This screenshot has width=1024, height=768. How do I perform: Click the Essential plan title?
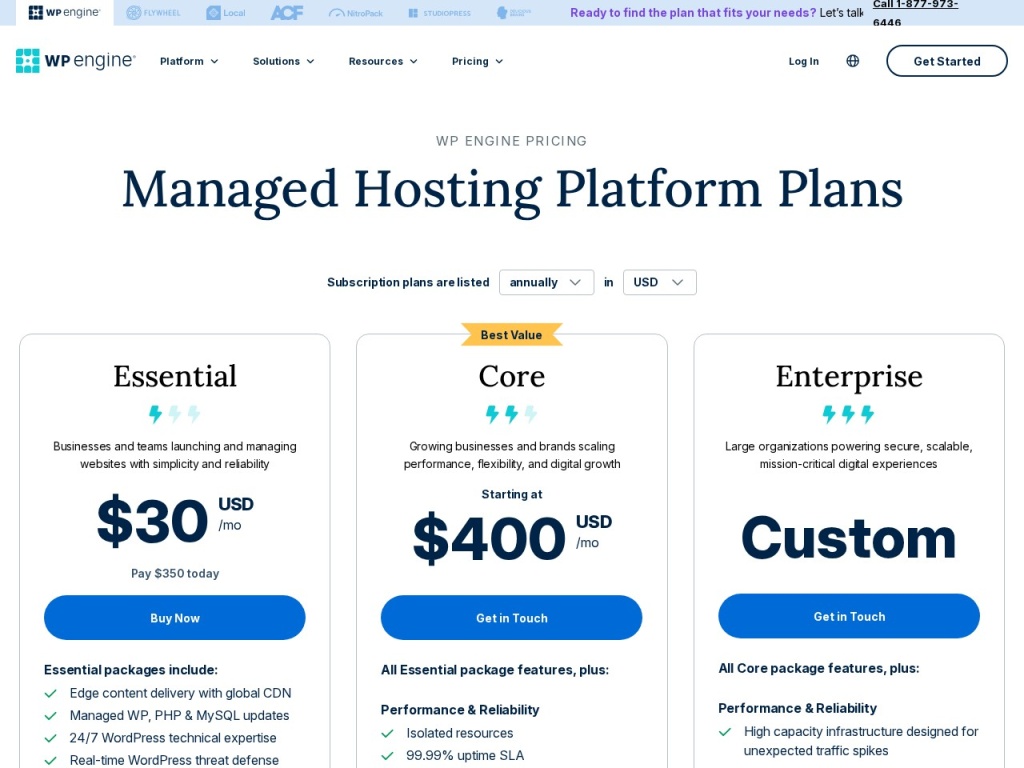pos(174,376)
